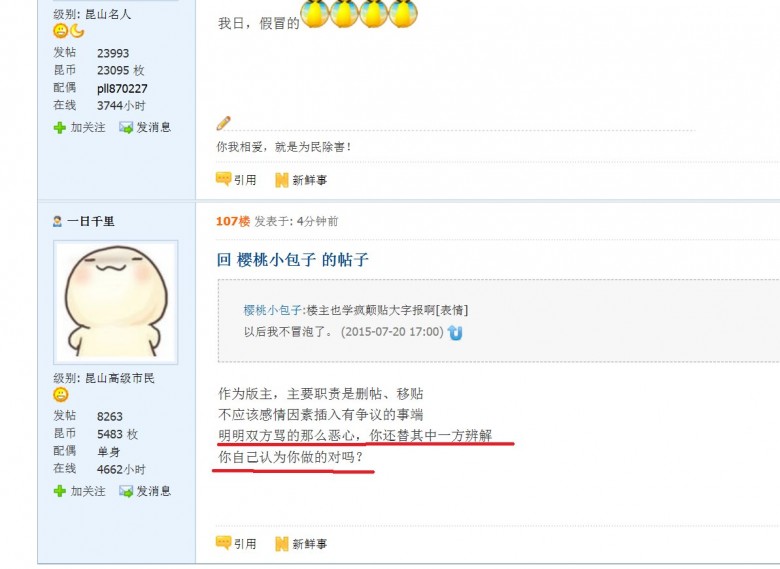This screenshot has height=569, width=780.
Task: Click the blue return arrow in quoted text
Action: pos(455,332)
